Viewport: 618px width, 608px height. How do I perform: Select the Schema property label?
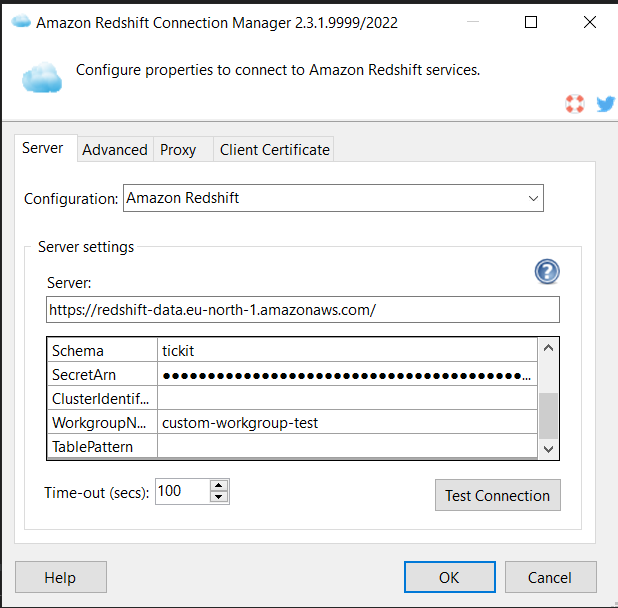tap(102, 350)
